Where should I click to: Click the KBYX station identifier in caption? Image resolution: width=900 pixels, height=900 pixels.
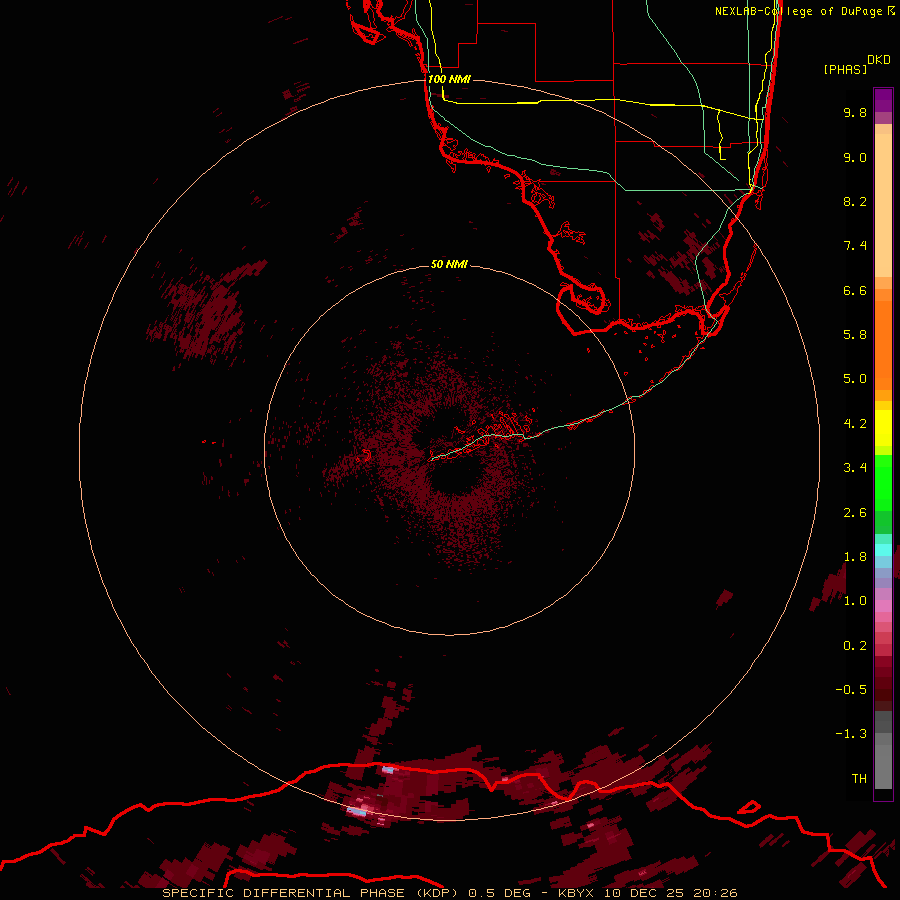click(x=576, y=893)
